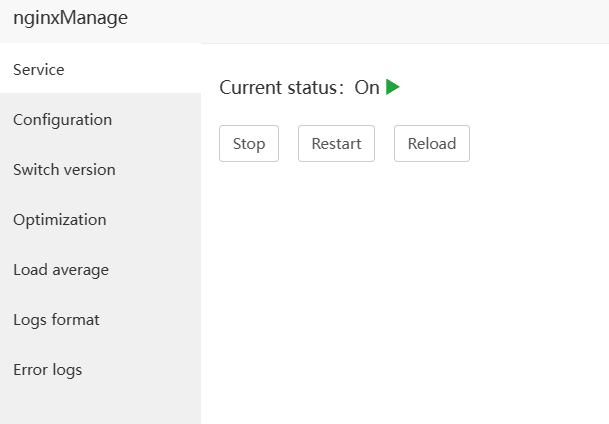Click the green running status triangle
Screen dimensions: 609x424
pos(393,88)
